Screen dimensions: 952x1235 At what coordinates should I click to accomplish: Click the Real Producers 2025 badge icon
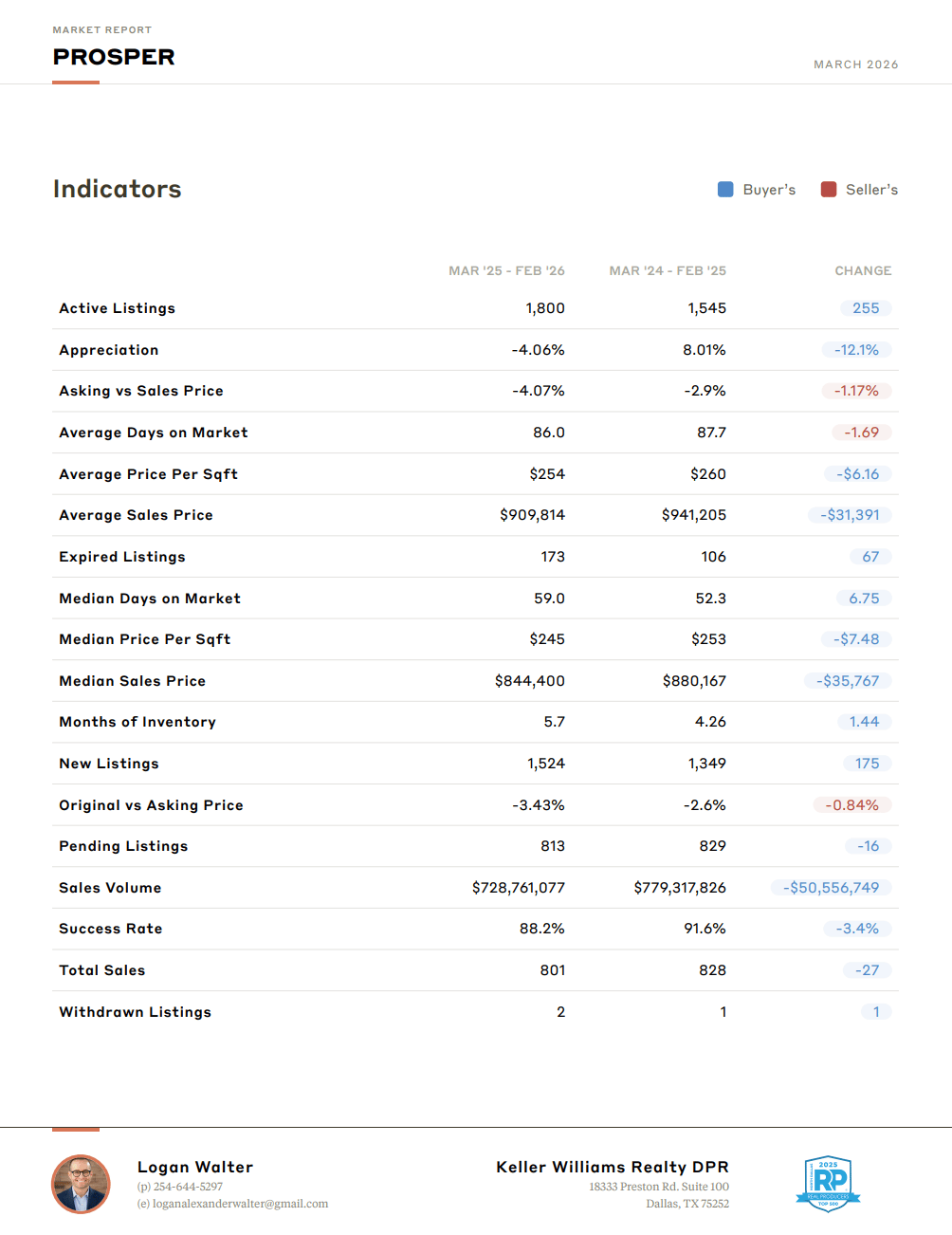(828, 1183)
